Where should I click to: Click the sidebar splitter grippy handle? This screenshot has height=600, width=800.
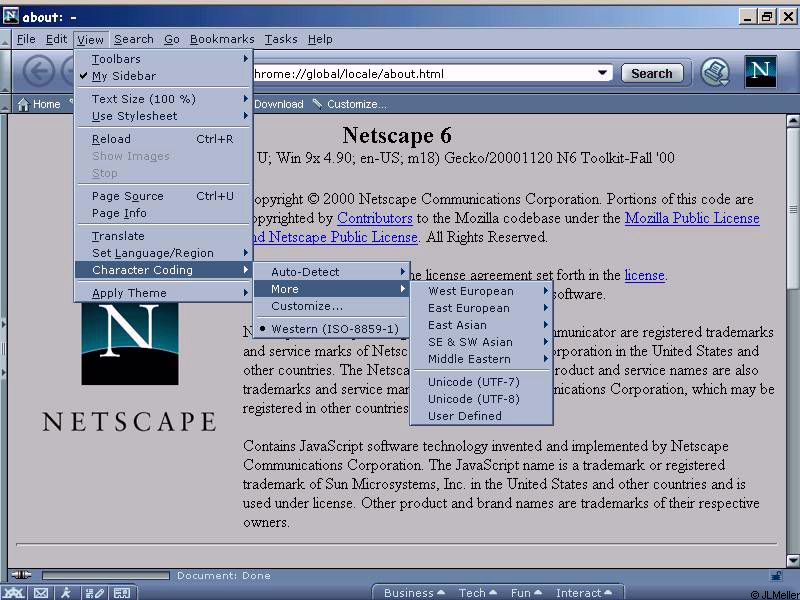(4, 348)
